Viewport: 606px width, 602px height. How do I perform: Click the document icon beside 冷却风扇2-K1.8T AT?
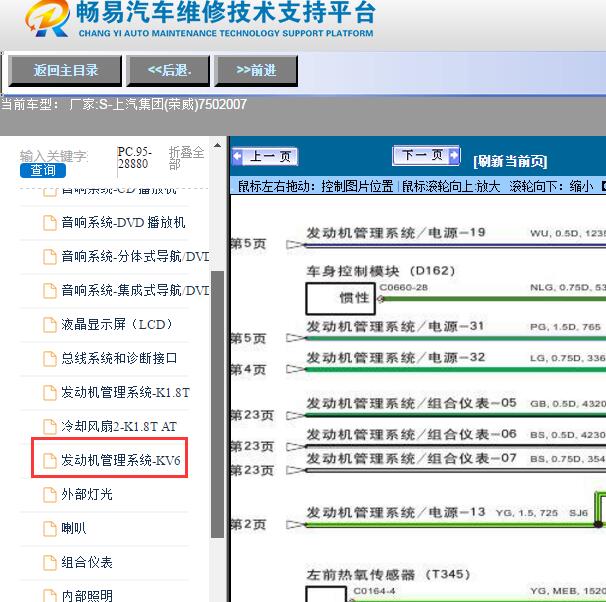point(49,427)
